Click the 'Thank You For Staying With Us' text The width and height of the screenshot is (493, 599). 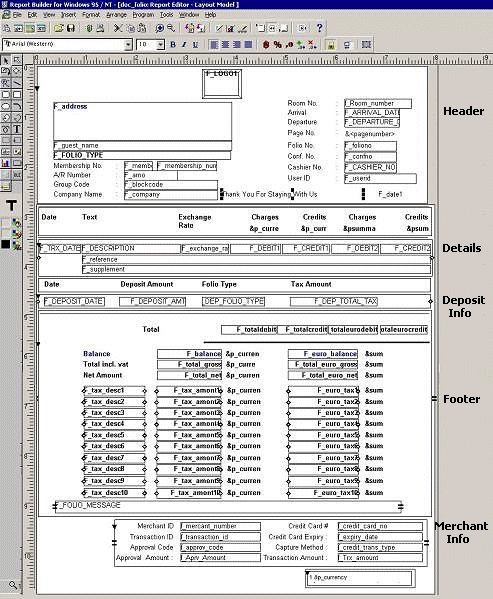tap(270, 194)
